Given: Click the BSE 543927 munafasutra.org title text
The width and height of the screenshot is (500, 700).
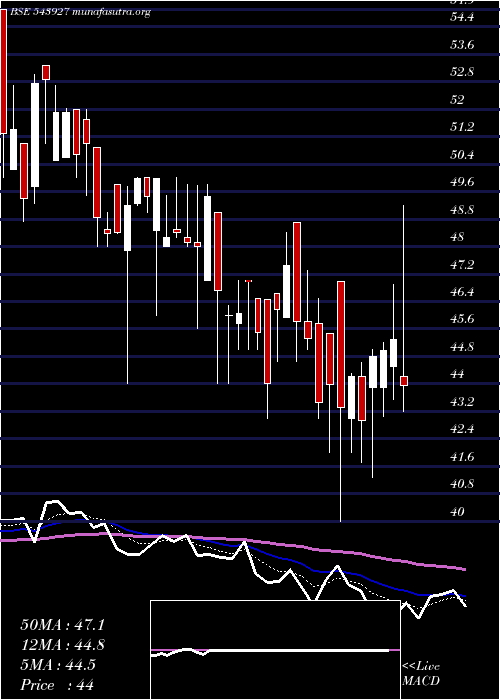Looking at the screenshot, I should (79, 12).
